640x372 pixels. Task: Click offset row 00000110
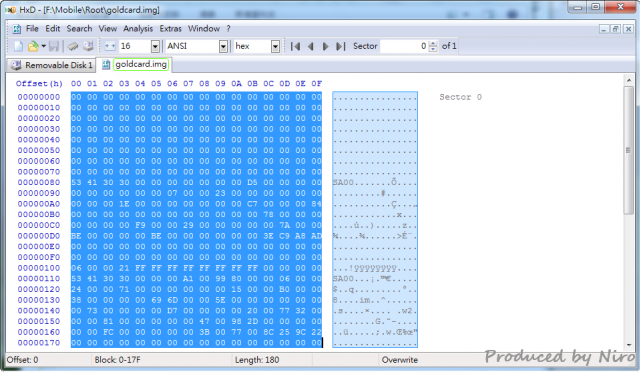click(39, 279)
